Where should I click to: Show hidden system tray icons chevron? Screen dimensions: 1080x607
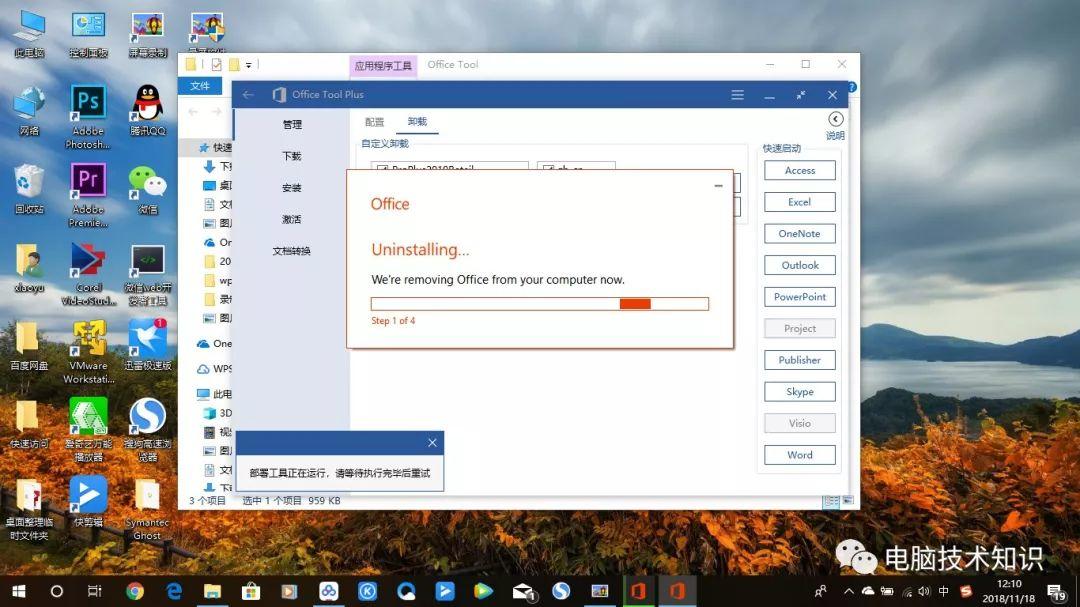[x=849, y=591]
